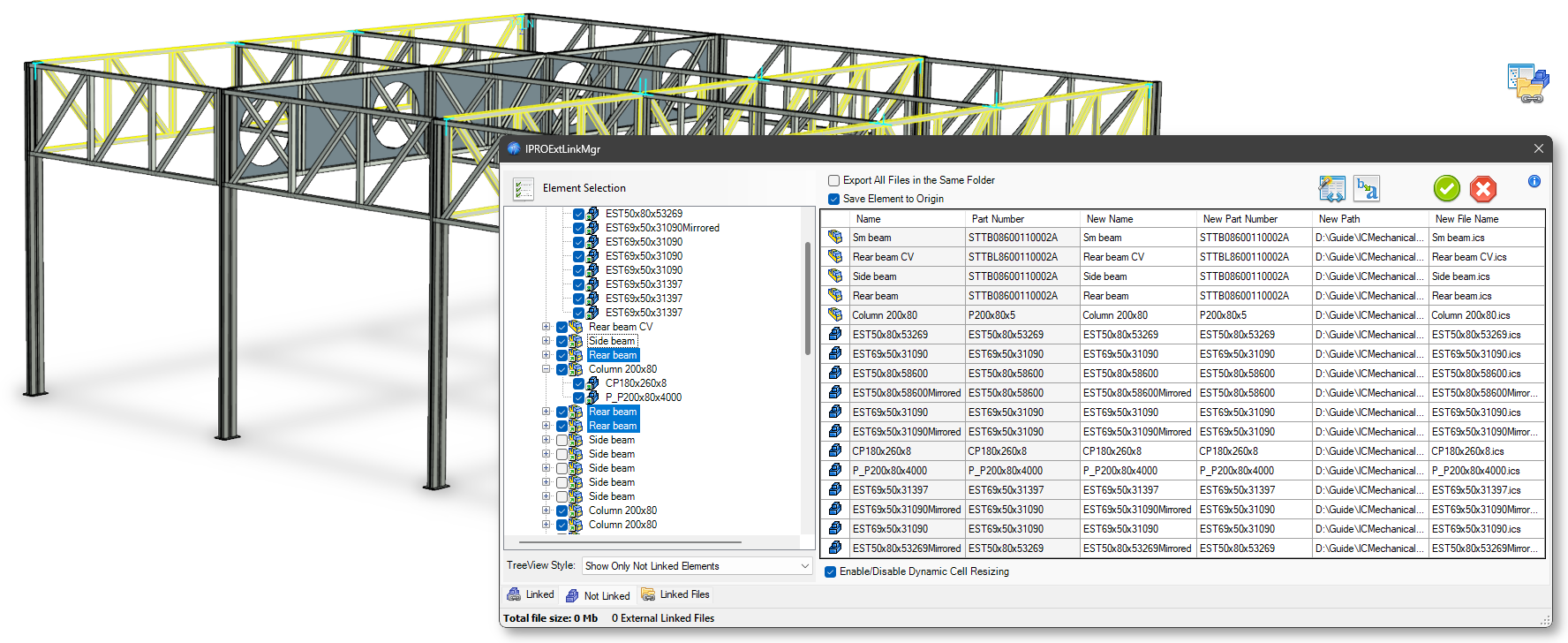The image size is (1568, 643).
Task: Click the part icon in the EST50x80x53269Mirrored table row
Action: 835,548
